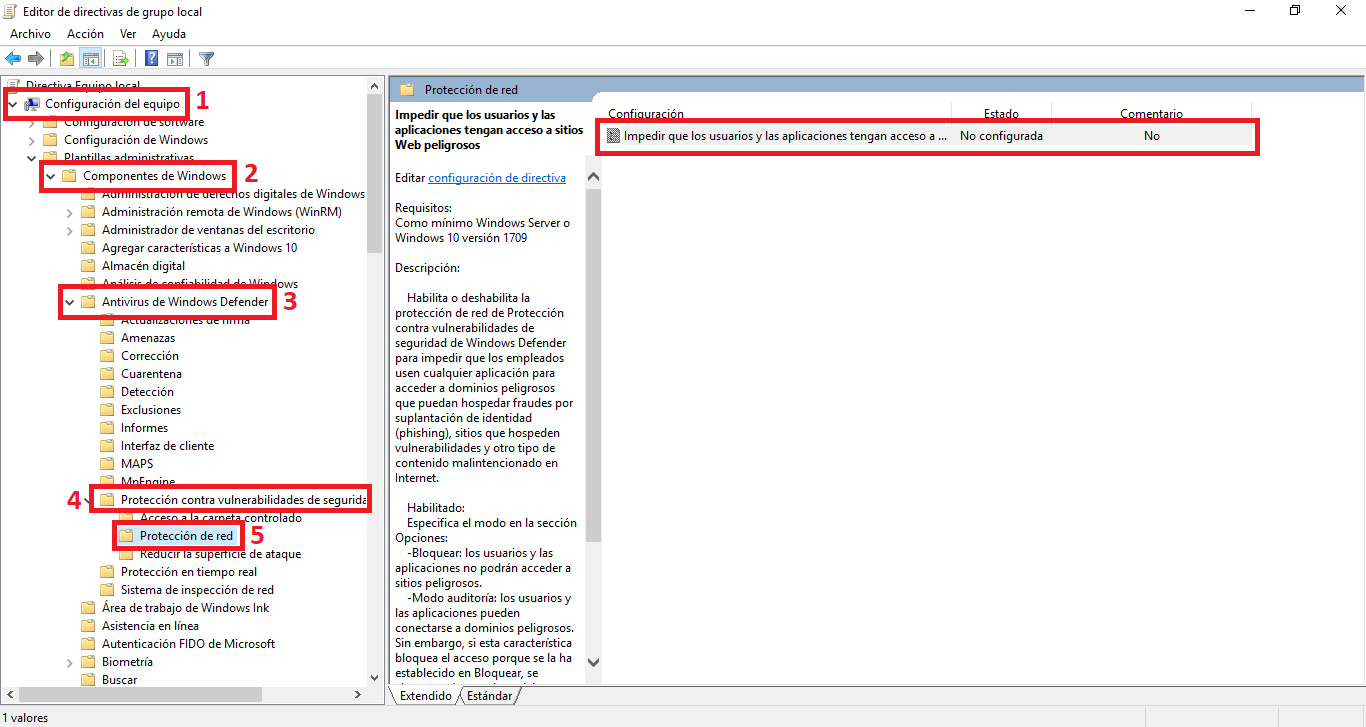
Task: Open the Ver menu
Action: (x=128, y=34)
